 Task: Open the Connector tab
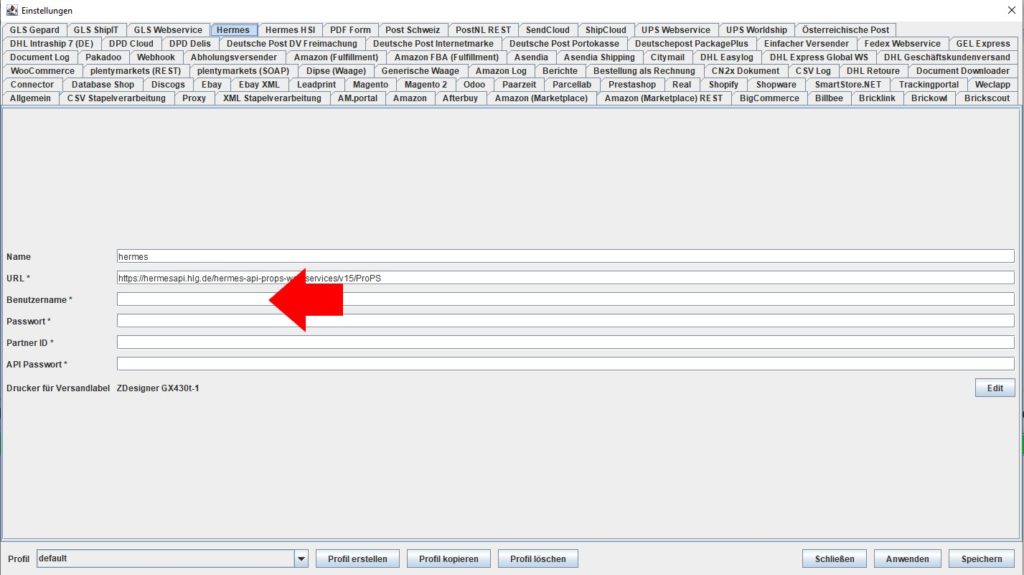pyautogui.click(x=32, y=85)
